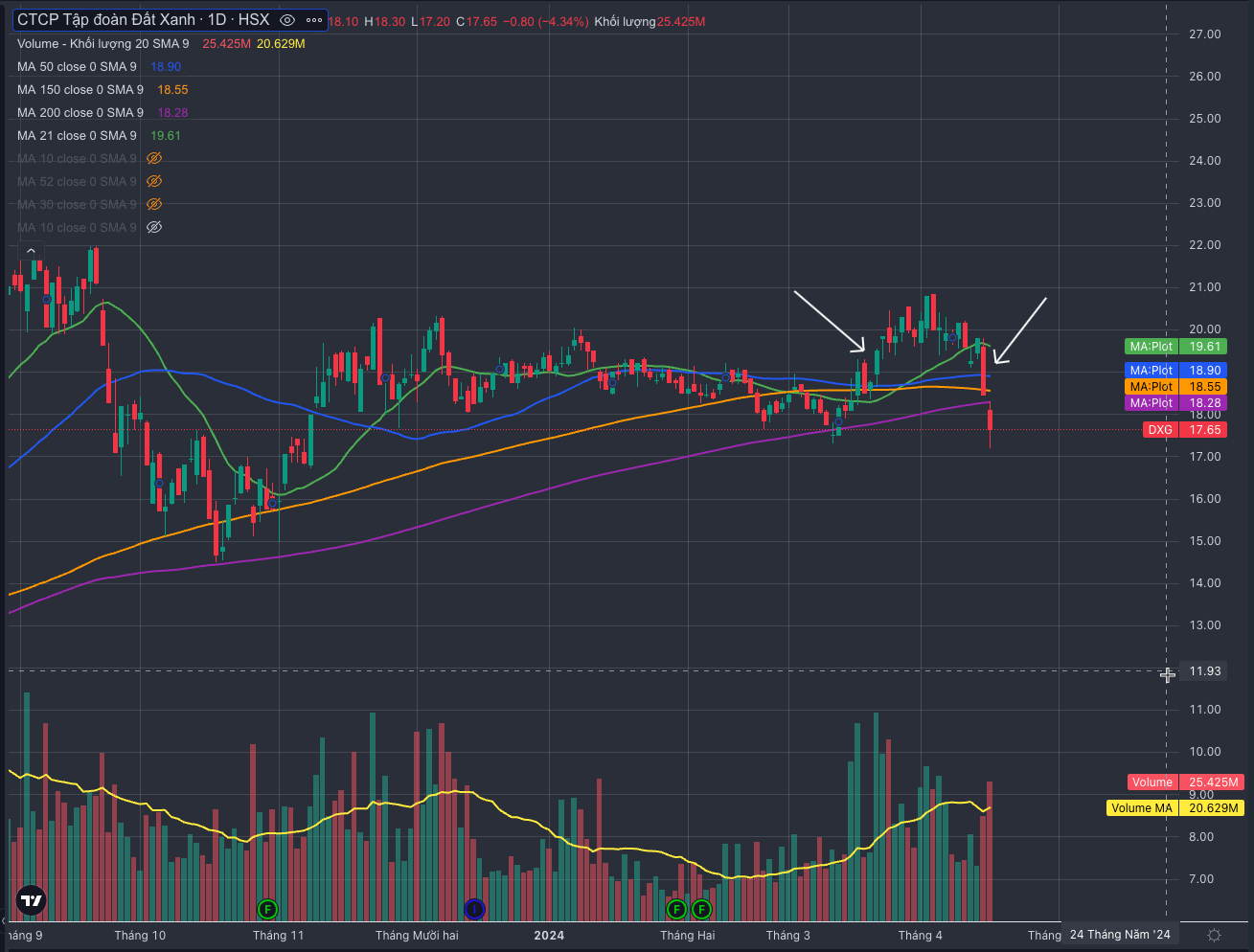
Task: Click the Tháng Mười hai time axis label
Action: [417, 936]
